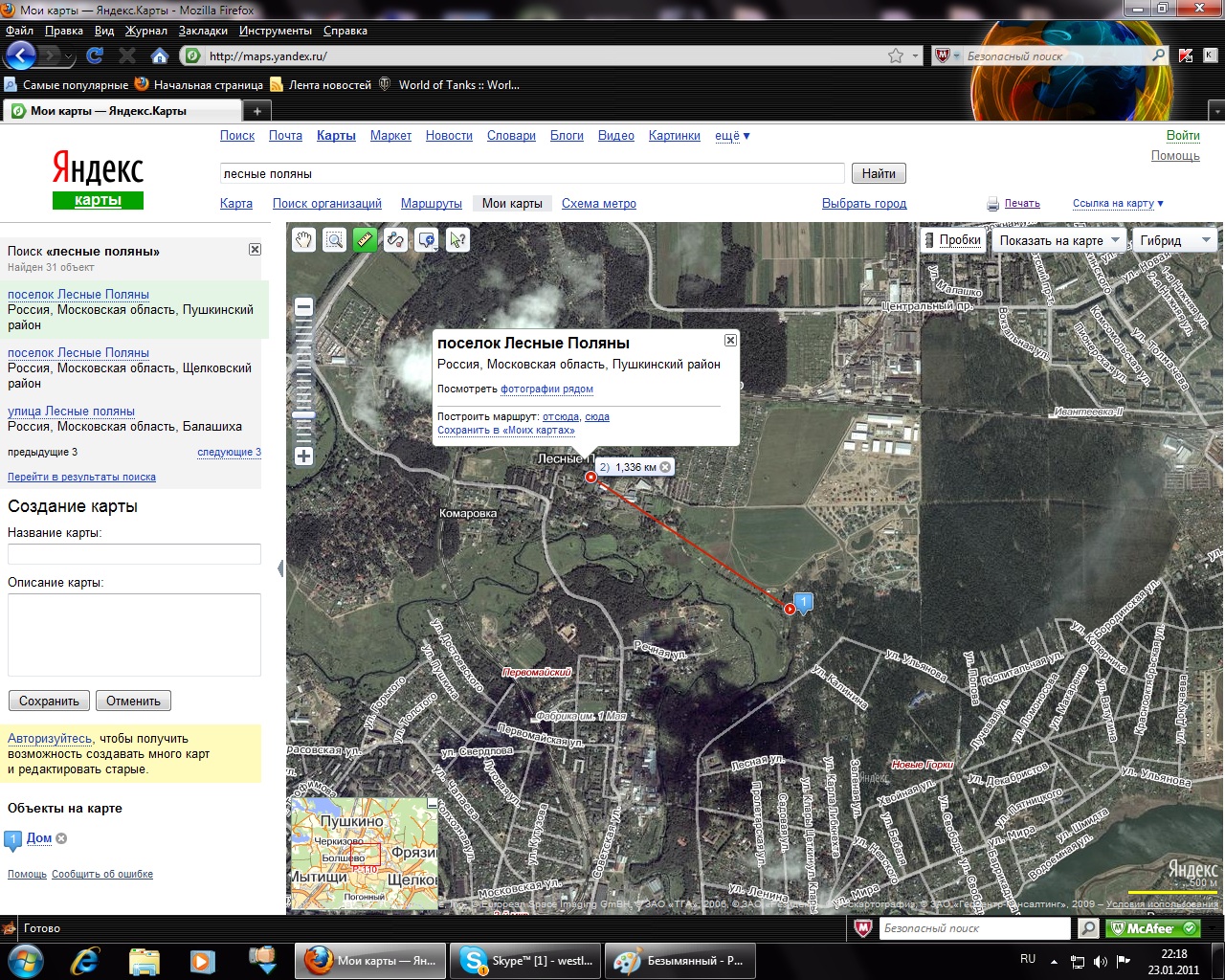Expand the ещё services menu
This screenshot has height=980, width=1225.
[732, 136]
